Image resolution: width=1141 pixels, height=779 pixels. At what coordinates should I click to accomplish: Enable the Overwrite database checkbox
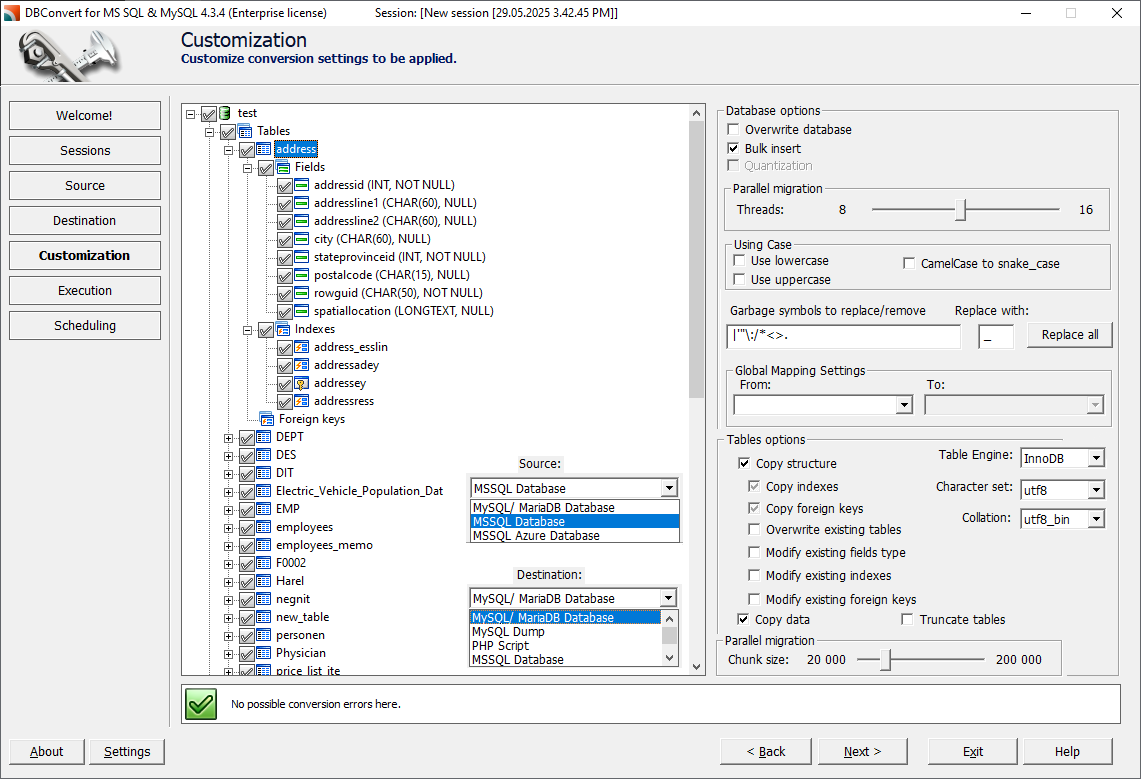(x=734, y=129)
